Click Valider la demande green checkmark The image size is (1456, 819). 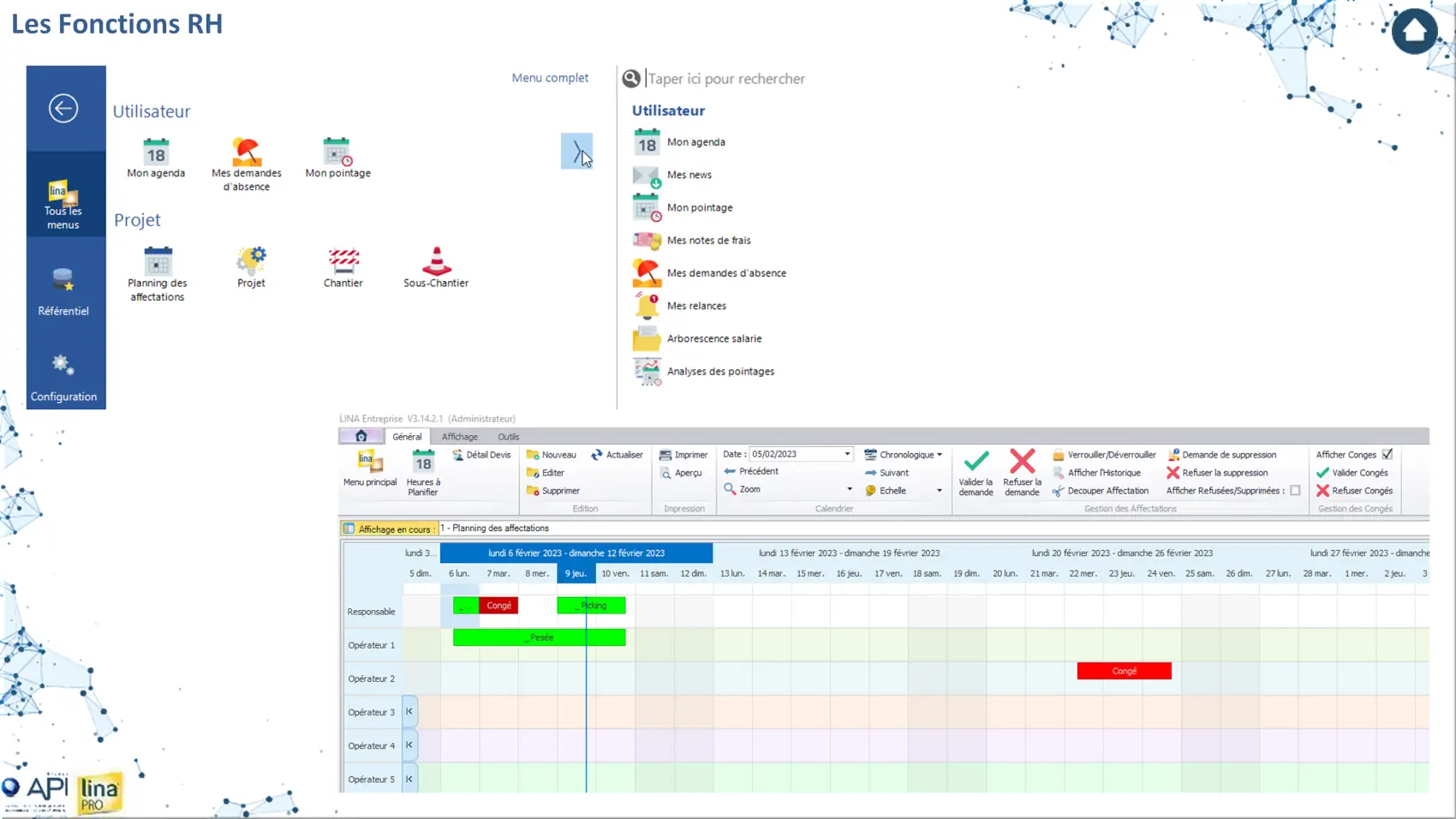[976, 463]
